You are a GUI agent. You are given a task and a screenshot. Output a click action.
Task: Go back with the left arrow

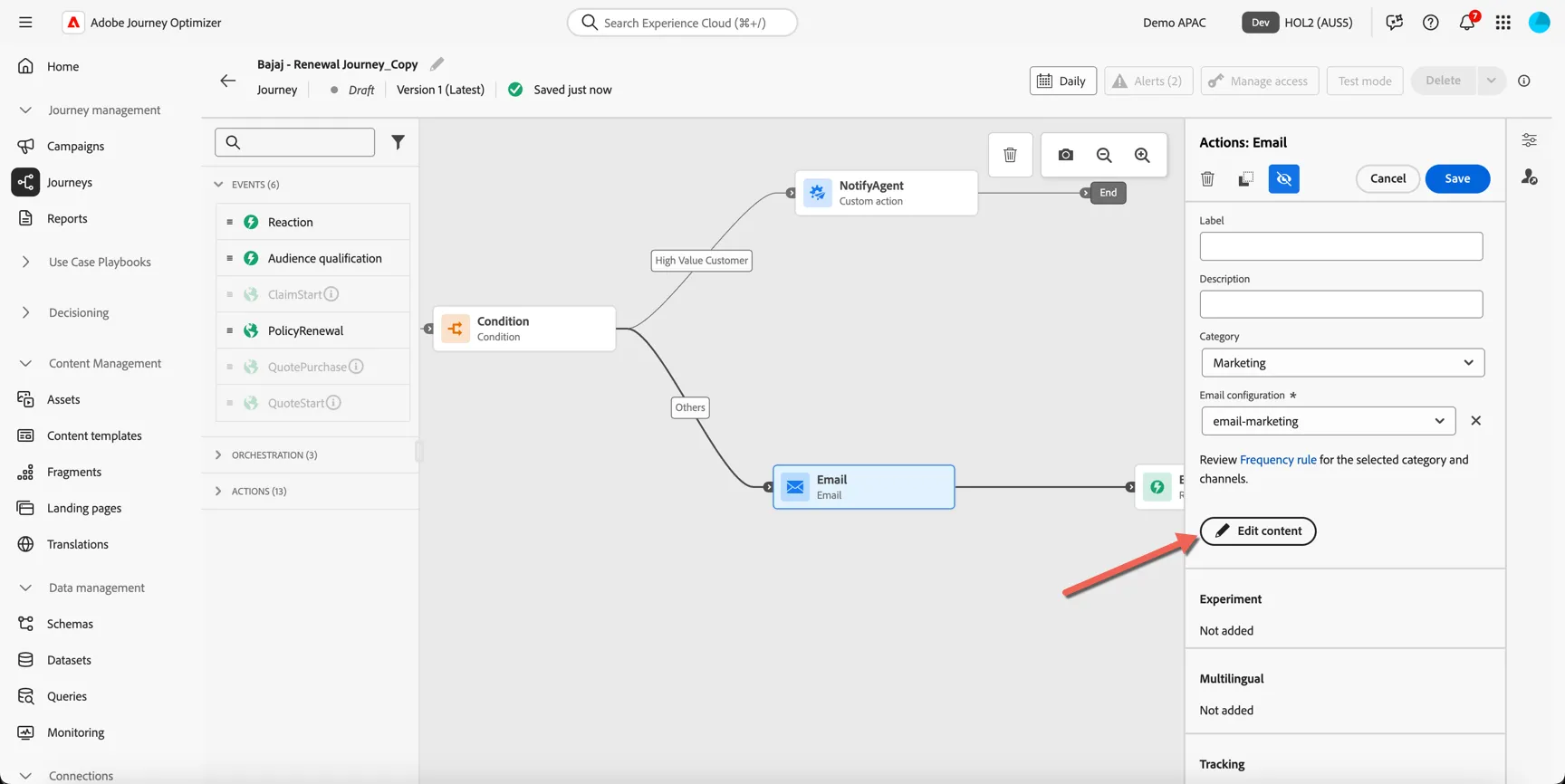pyautogui.click(x=227, y=81)
